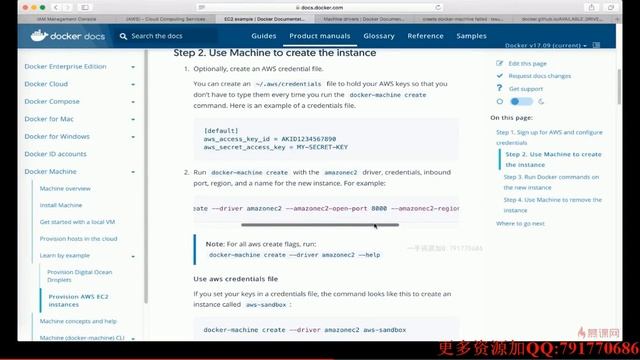Click the Request docs changes checkmark icon
The width and height of the screenshot is (640, 360).
(500, 76)
